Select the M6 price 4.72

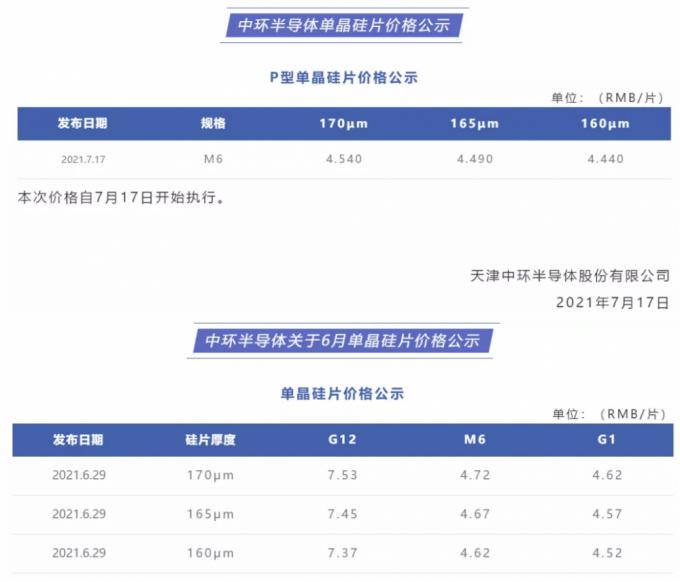475,475
